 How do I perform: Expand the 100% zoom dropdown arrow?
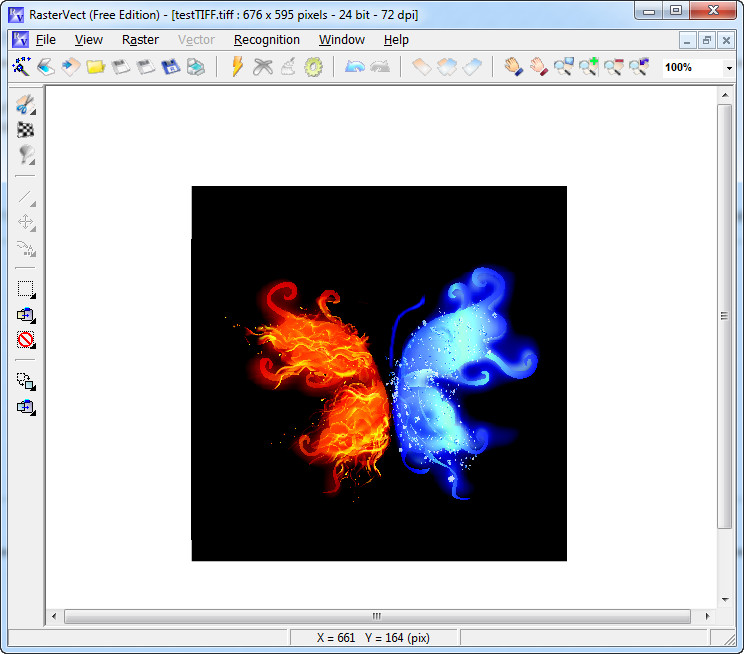click(x=729, y=68)
